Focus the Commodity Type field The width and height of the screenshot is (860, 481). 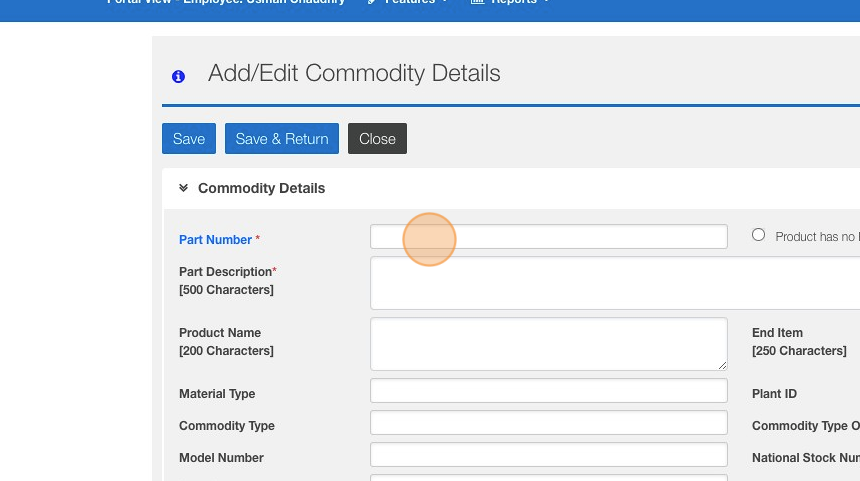[x=548, y=423]
